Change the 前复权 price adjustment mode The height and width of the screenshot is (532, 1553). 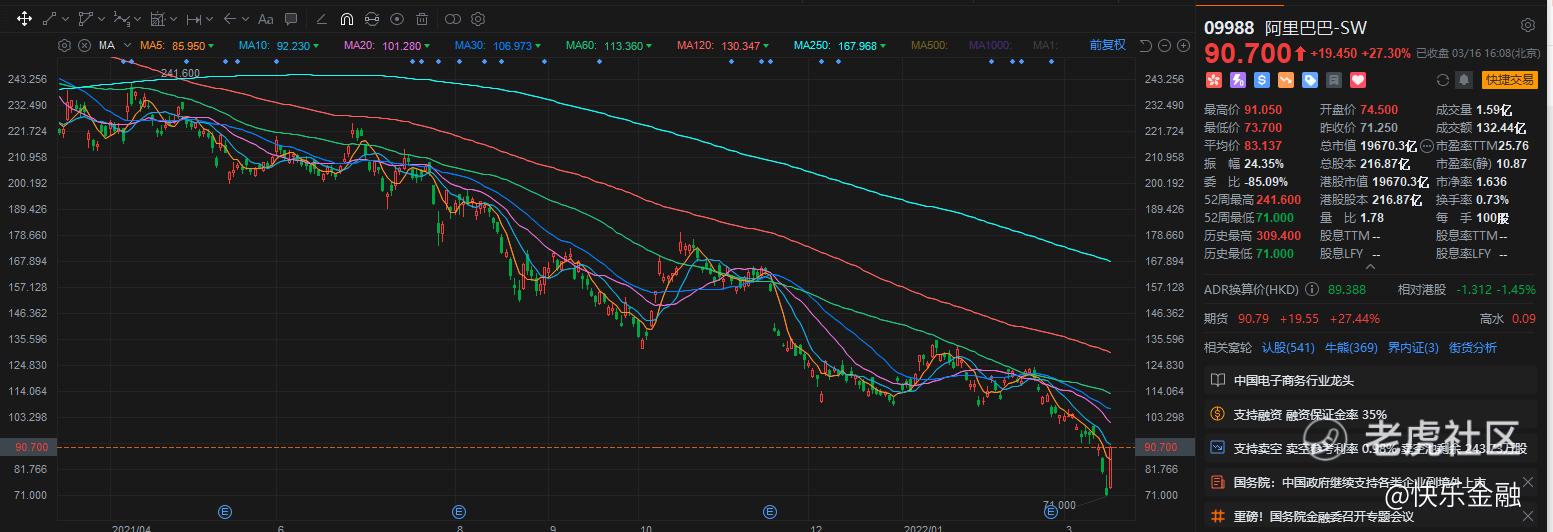pyautogui.click(x=1107, y=45)
